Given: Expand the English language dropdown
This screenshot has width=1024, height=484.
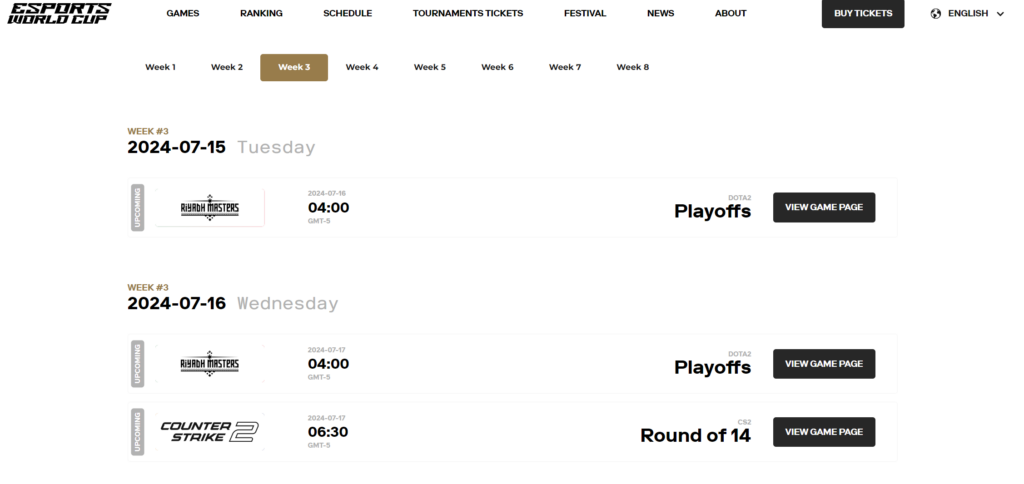Looking at the screenshot, I should pos(967,14).
